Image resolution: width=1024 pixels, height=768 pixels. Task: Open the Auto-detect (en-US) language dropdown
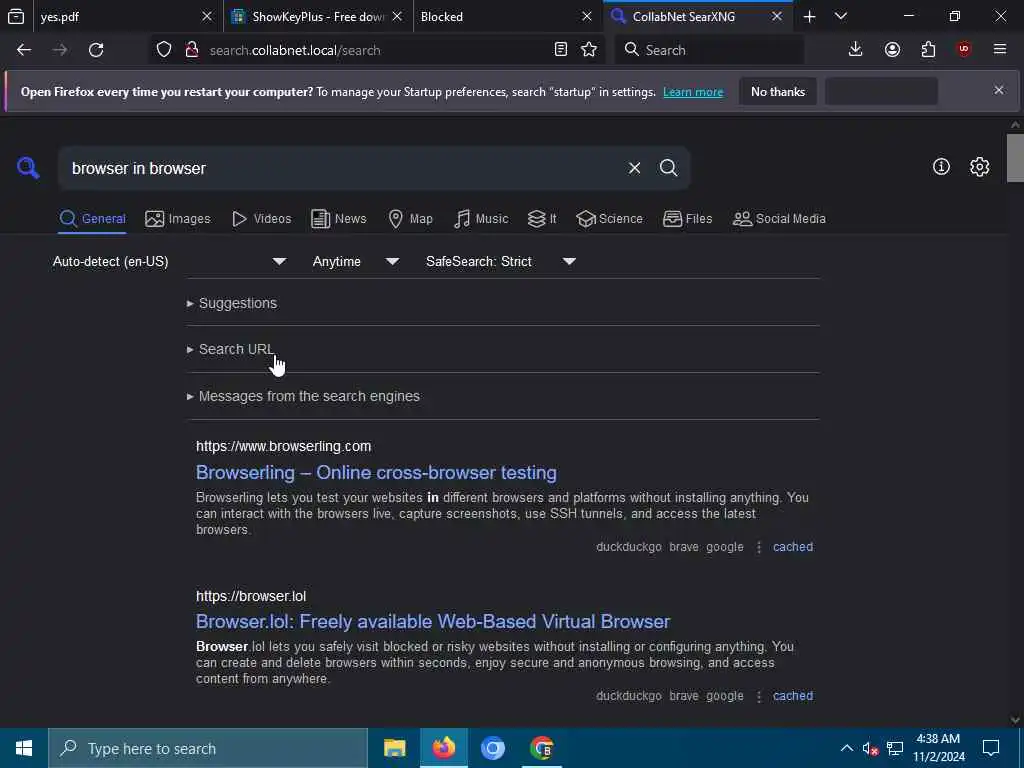tap(169, 262)
